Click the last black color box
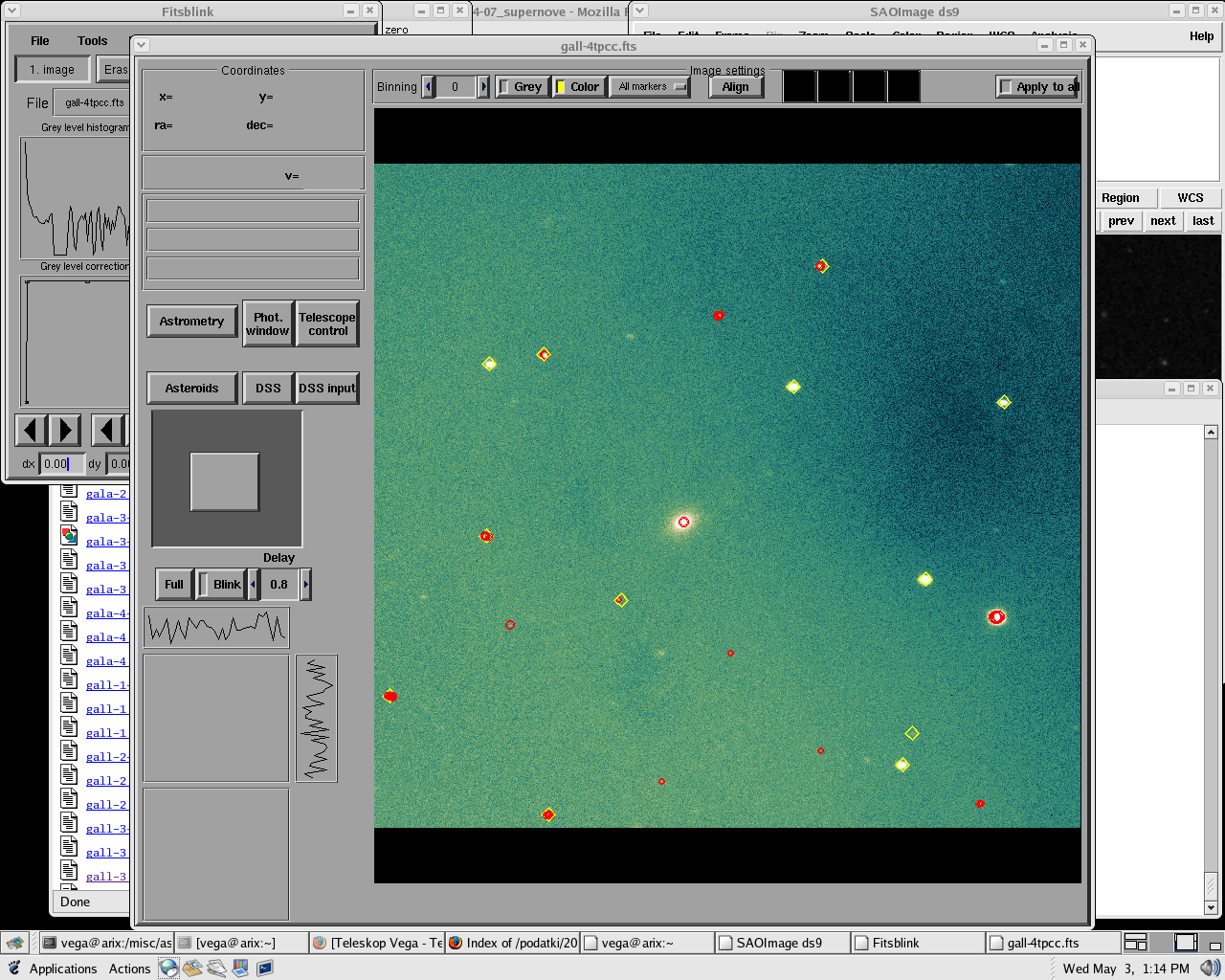Viewport: 1225px width, 980px height. point(903,86)
